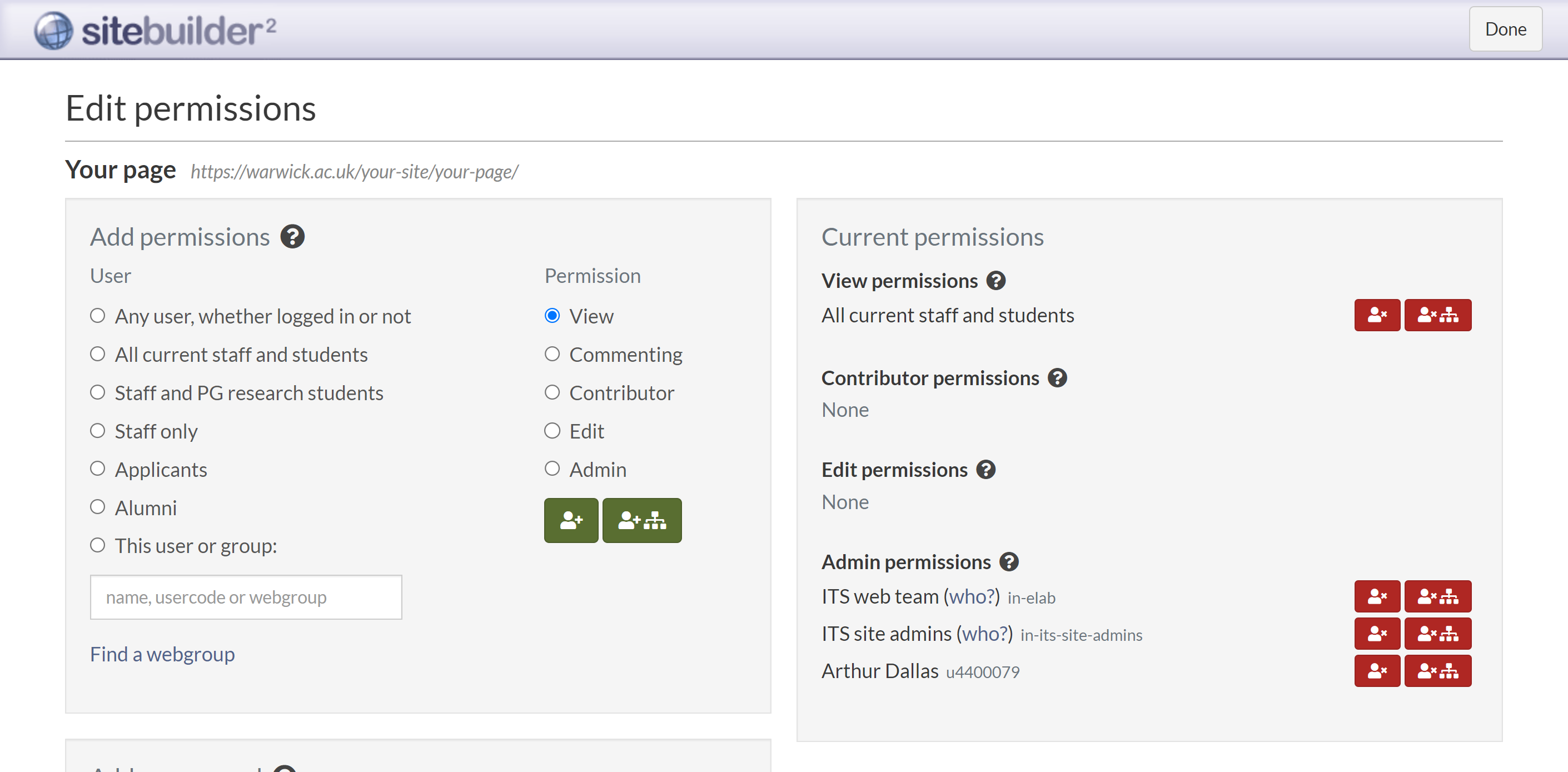Click the Done button

click(x=1505, y=28)
